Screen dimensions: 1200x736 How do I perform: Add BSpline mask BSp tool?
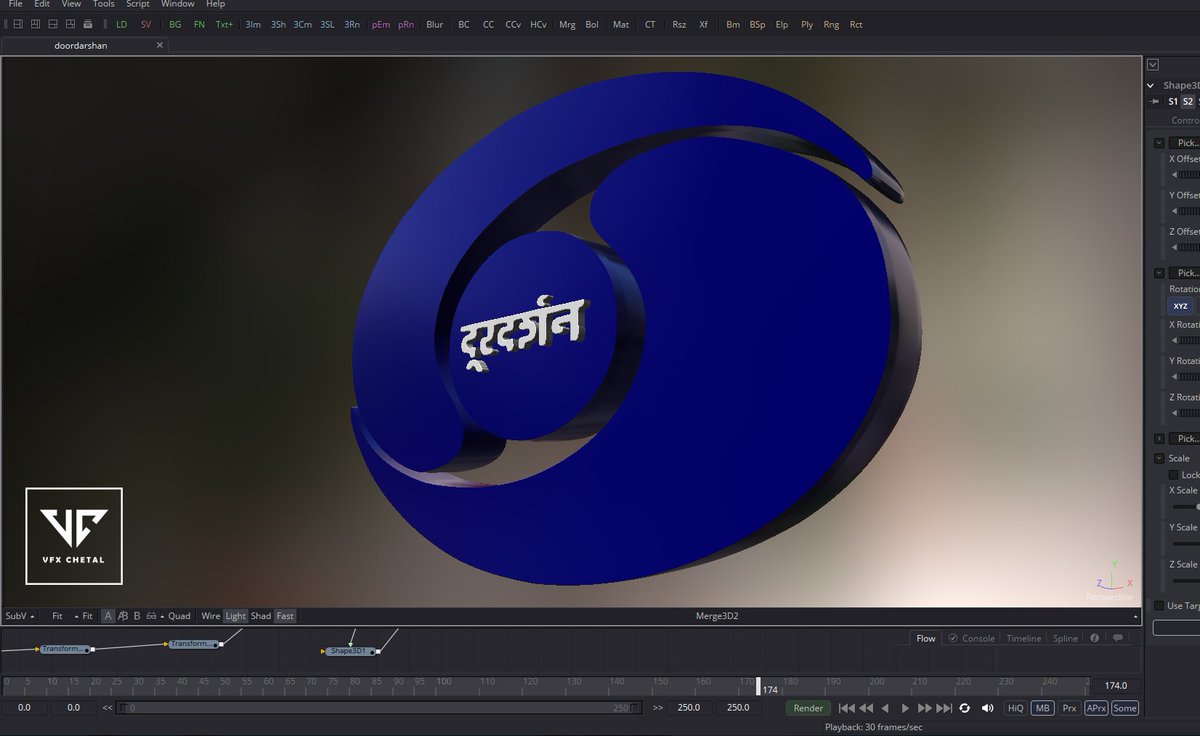[x=758, y=24]
